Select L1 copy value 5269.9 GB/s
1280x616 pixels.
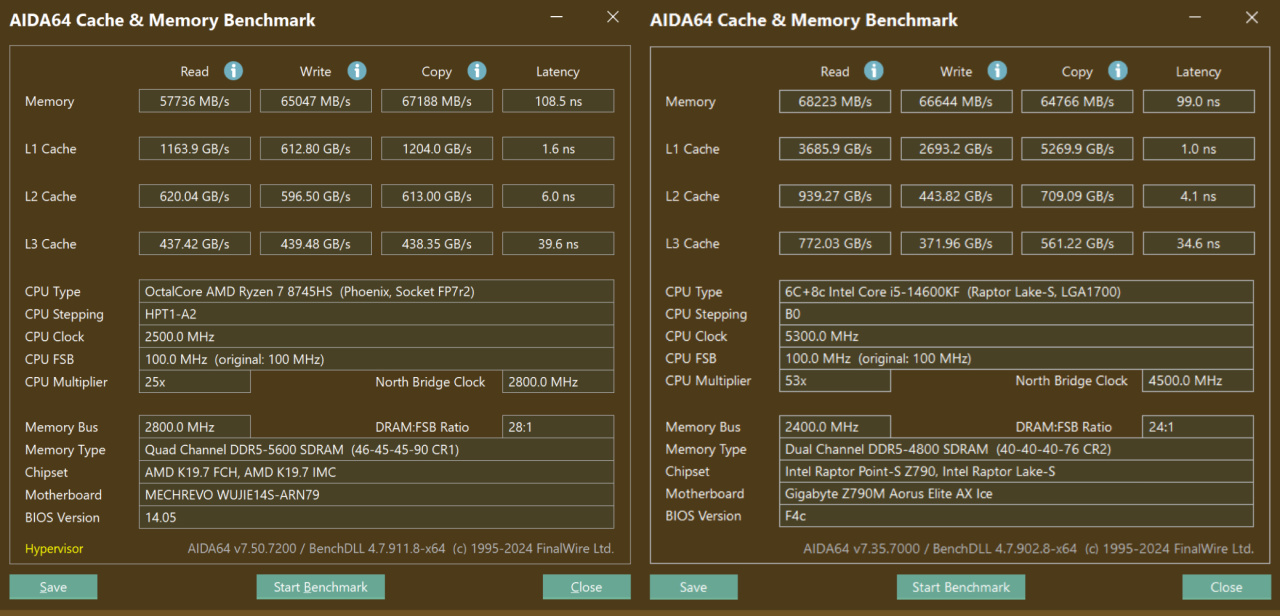point(1077,149)
